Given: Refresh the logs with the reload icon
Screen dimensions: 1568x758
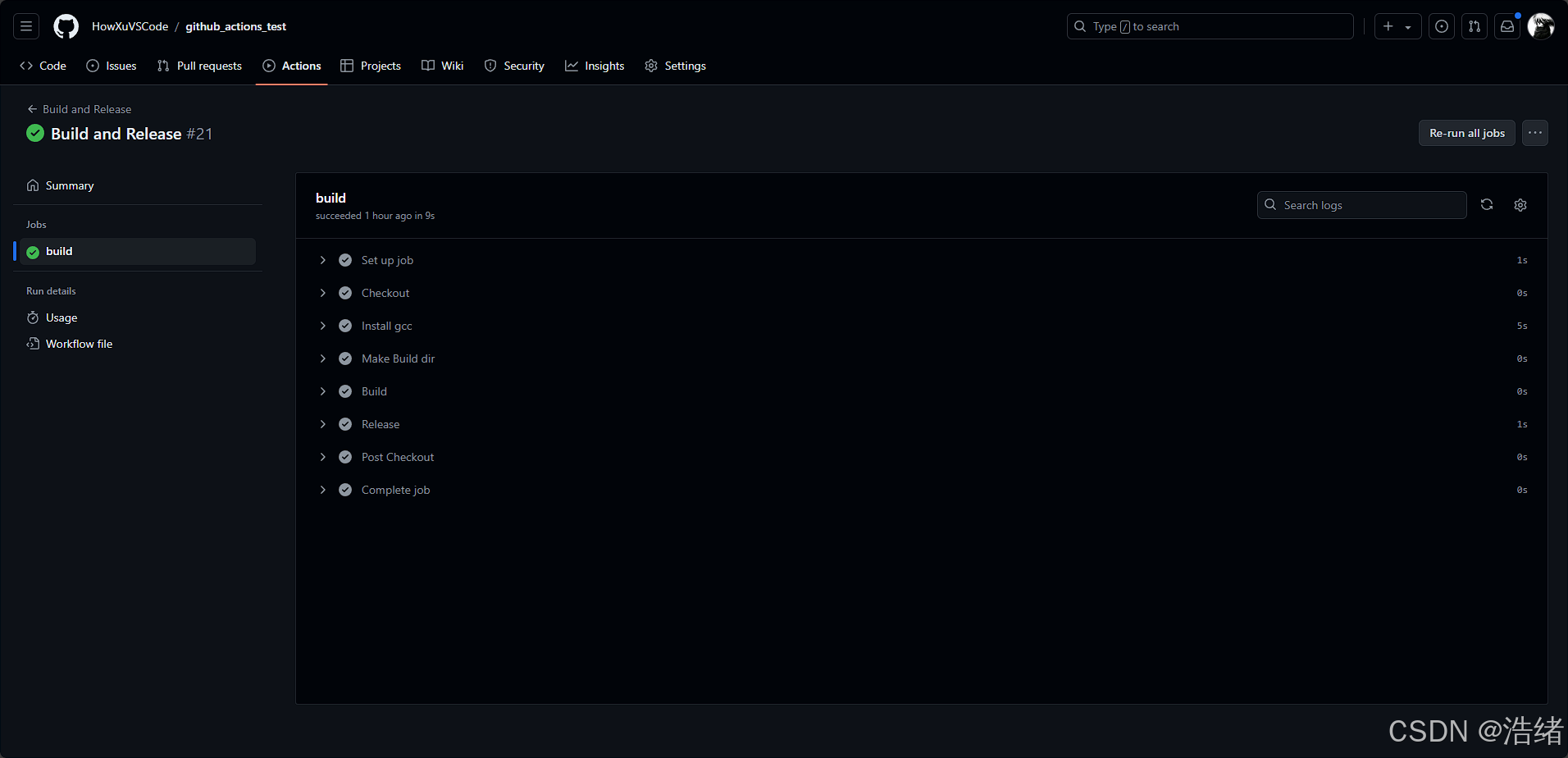Looking at the screenshot, I should coord(1486,205).
